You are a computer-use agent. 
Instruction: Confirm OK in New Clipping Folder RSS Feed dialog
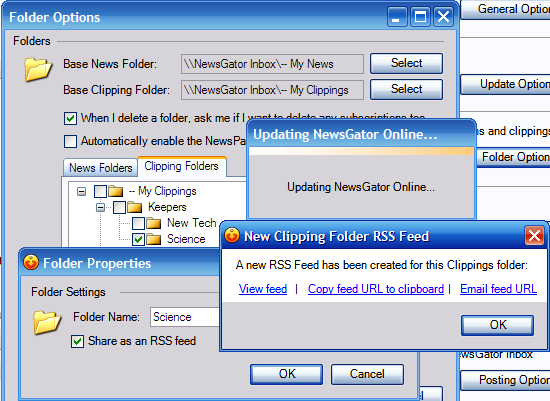[x=497, y=325]
